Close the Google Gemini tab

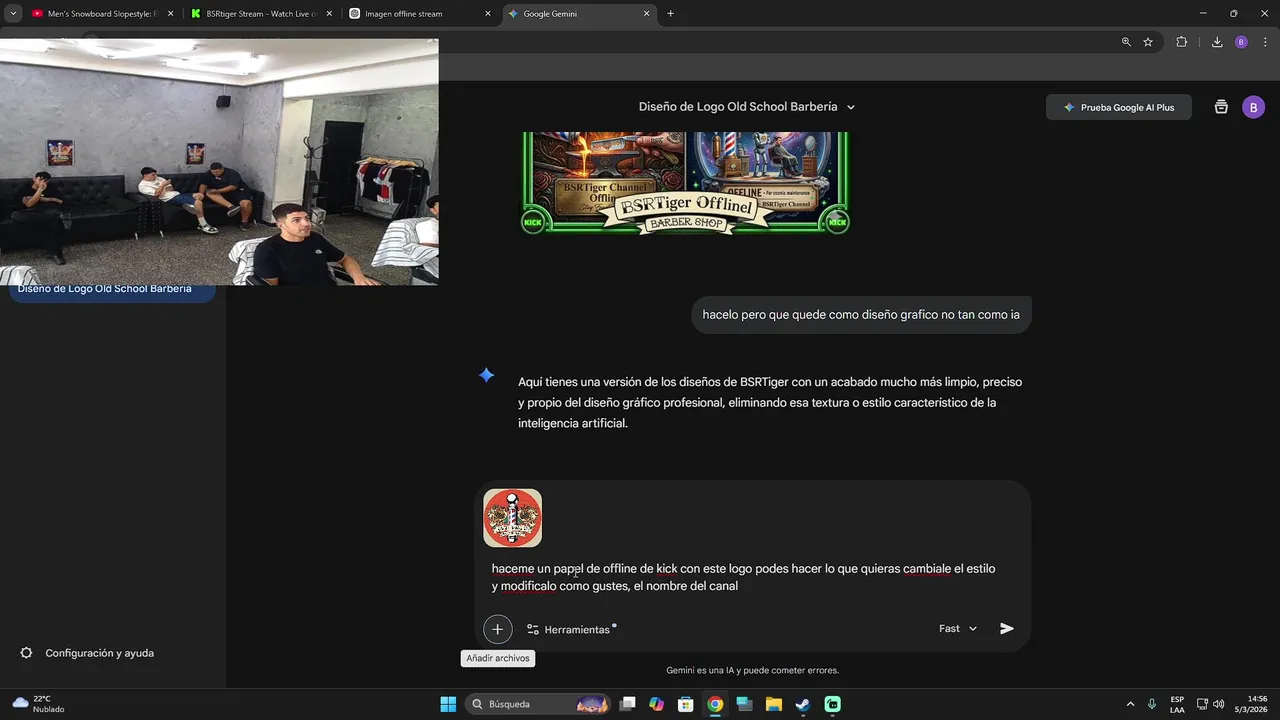tap(647, 14)
